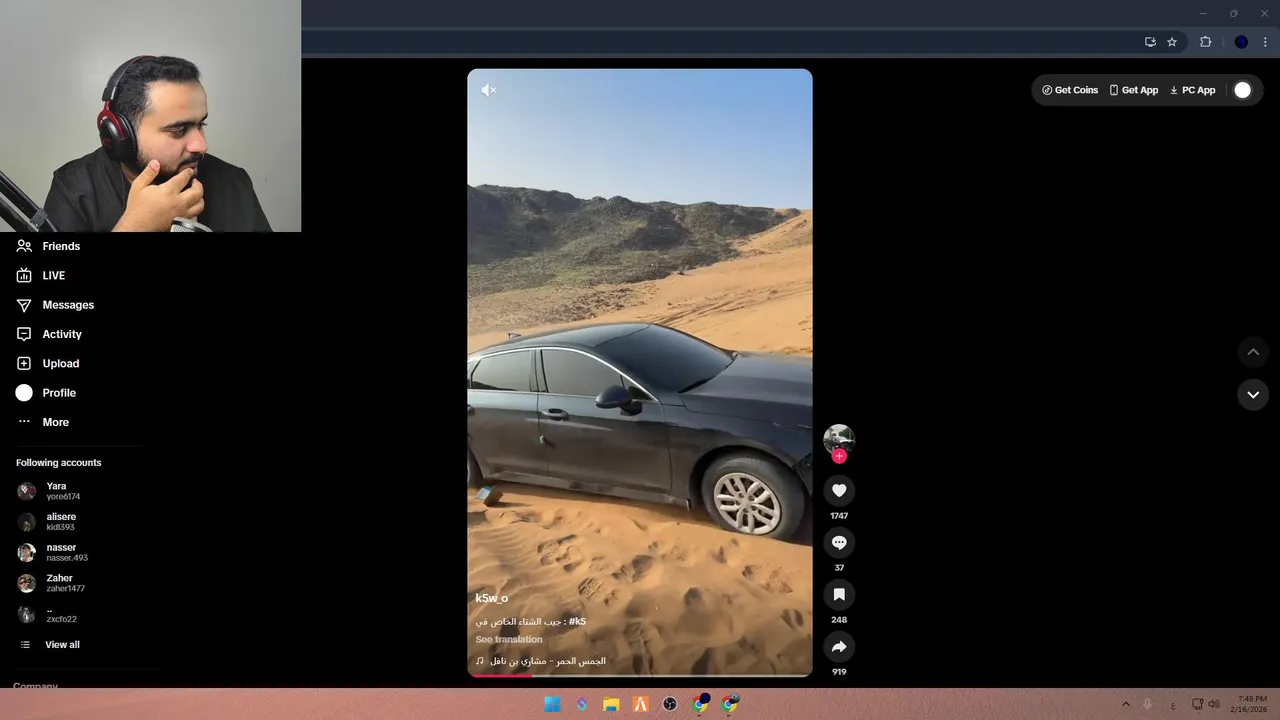Click Chrome's install app icon in address bar
This screenshot has width=1280, height=720.
pyautogui.click(x=1150, y=42)
